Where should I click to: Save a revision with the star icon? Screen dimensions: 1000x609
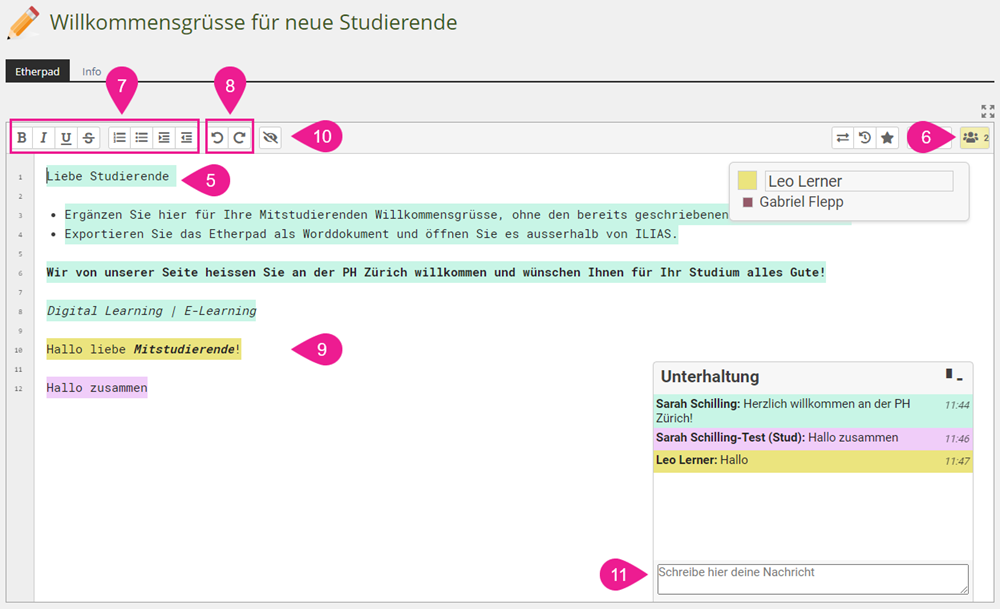pos(887,138)
